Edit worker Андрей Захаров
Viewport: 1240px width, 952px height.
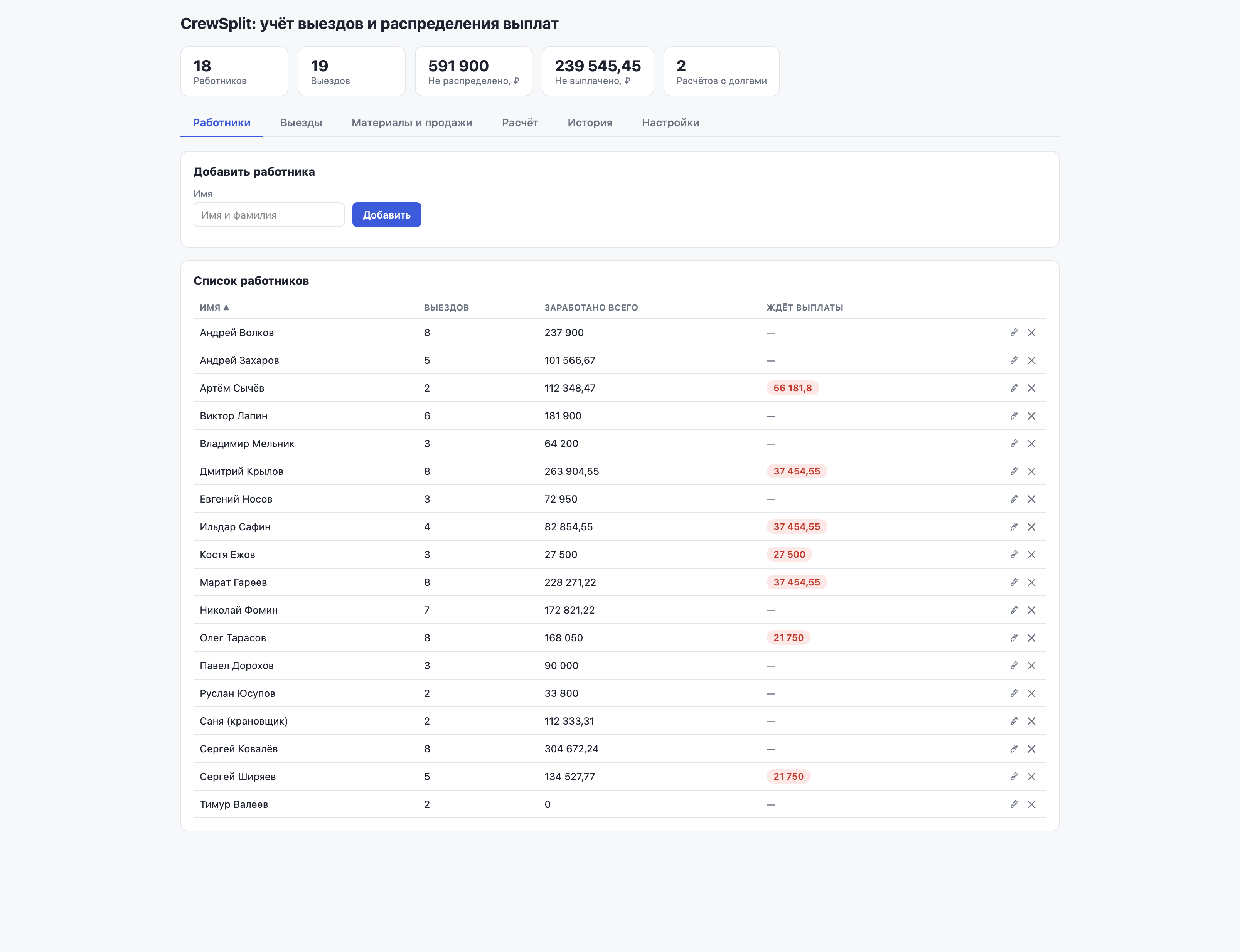pyautogui.click(x=1014, y=360)
